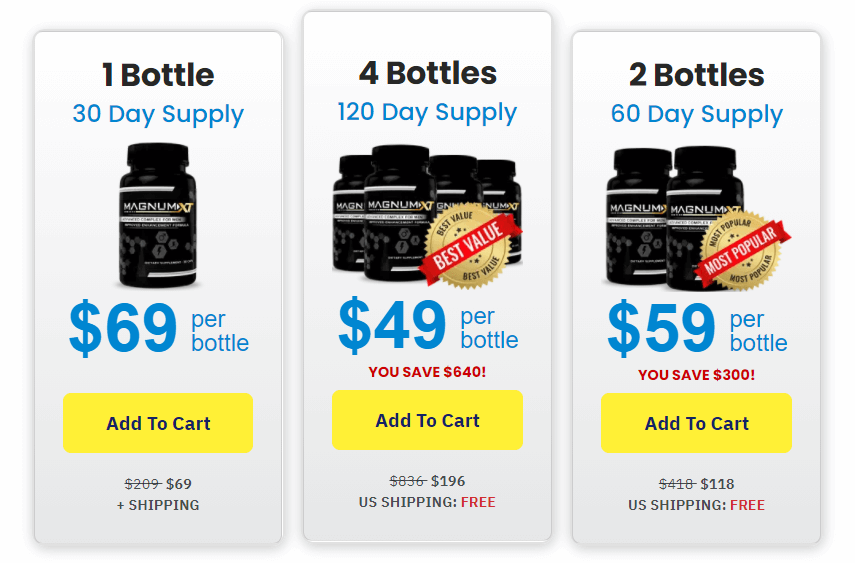Click the two-bottle product image
The image size is (855, 563).
696,218
